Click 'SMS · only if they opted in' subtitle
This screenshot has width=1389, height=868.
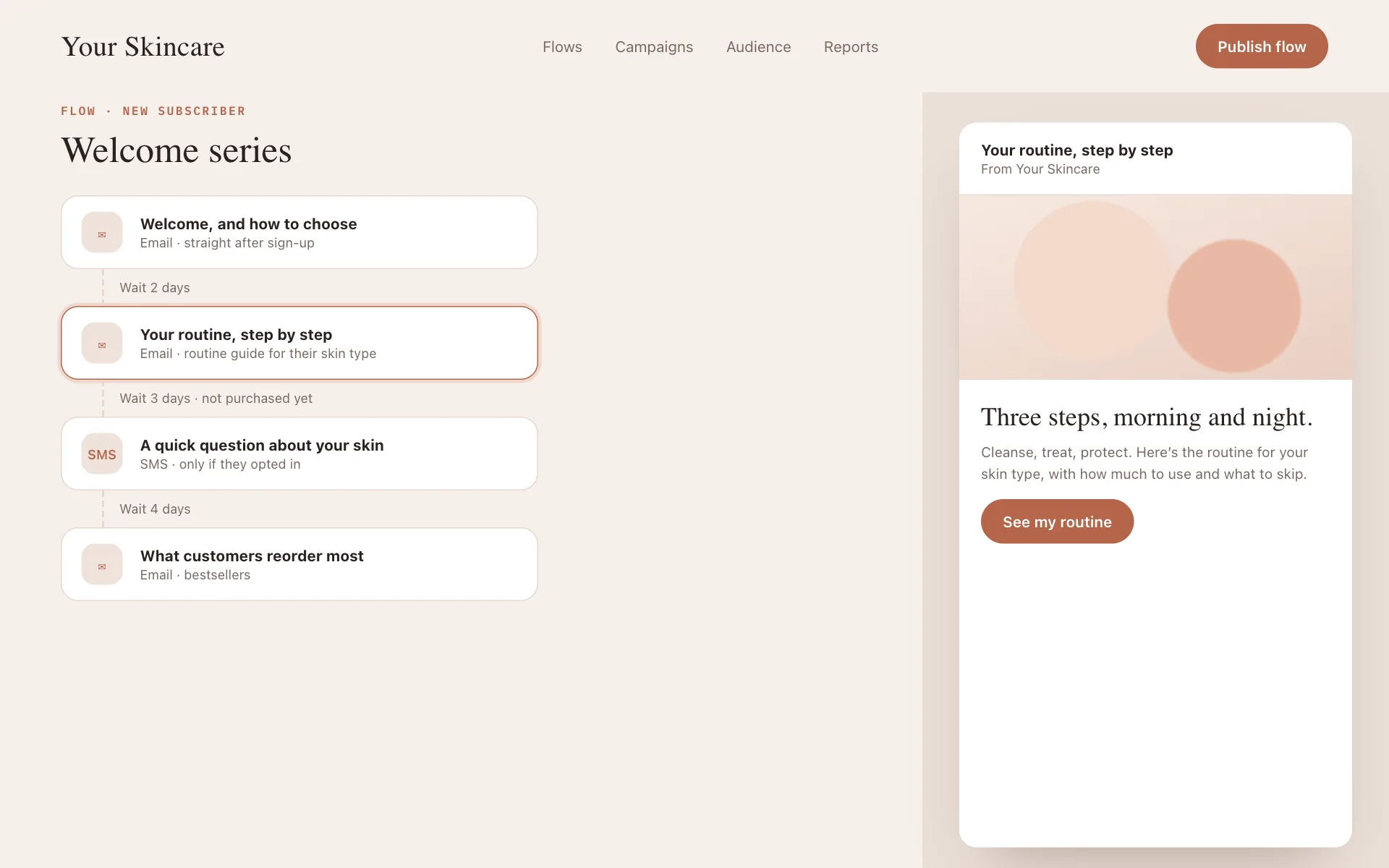(x=220, y=464)
